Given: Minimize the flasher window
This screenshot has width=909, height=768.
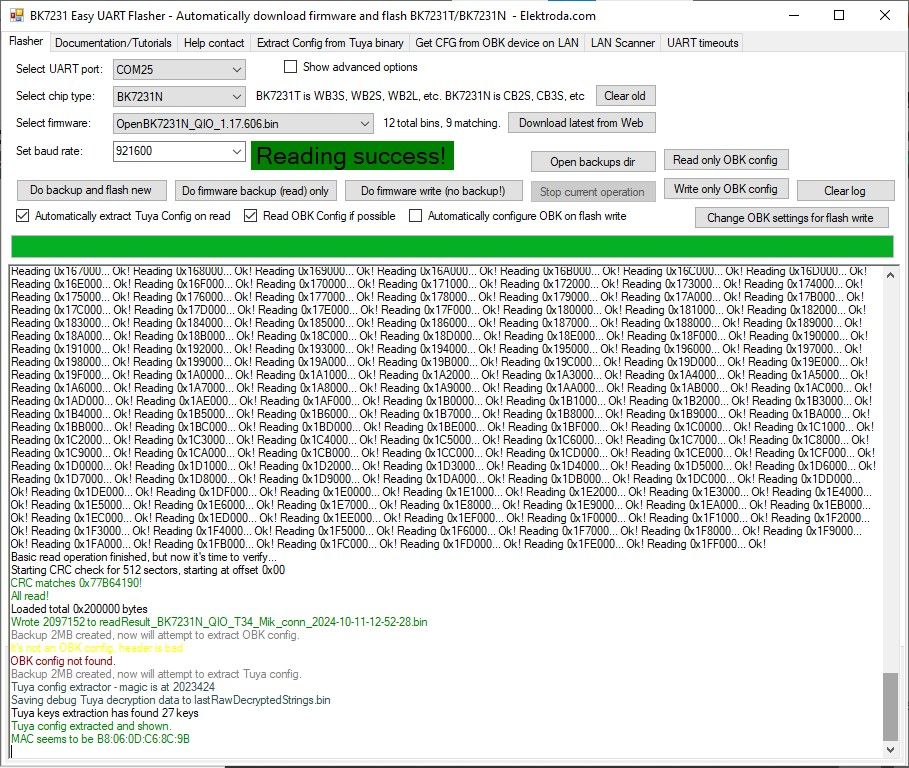Looking at the screenshot, I should (x=794, y=16).
